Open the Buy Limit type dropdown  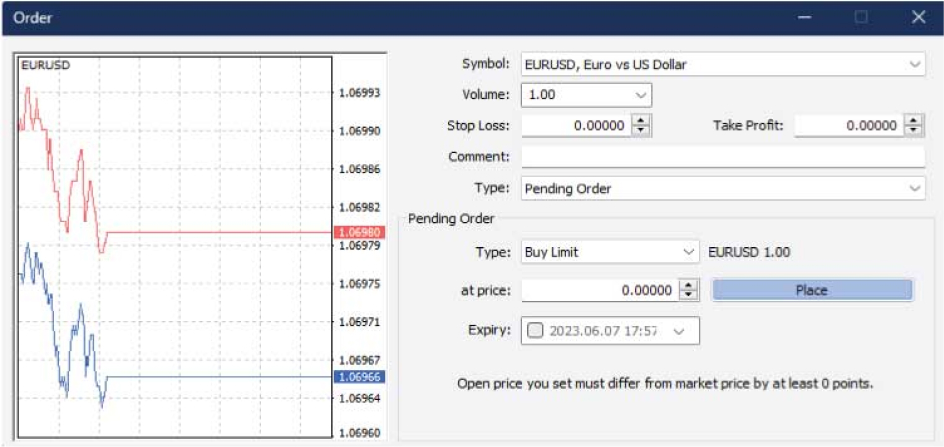click(x=610, y=252)
